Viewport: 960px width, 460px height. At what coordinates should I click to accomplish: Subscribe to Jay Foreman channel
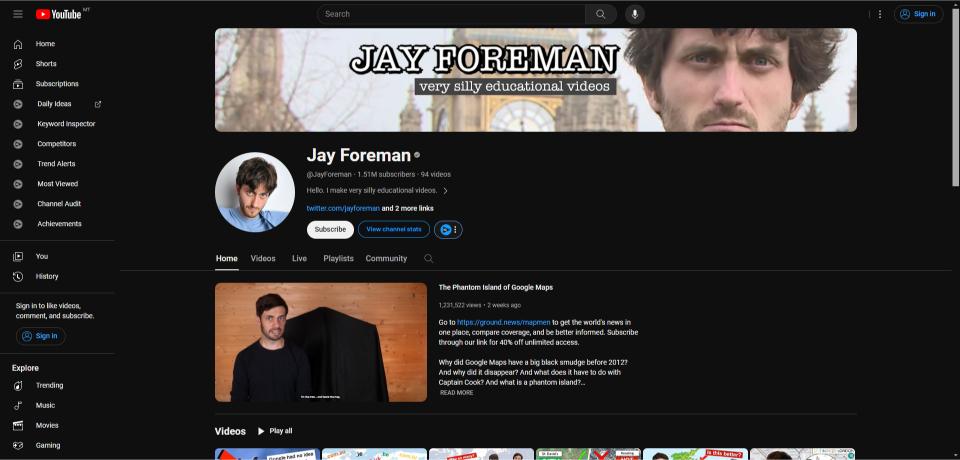[331, 230]
